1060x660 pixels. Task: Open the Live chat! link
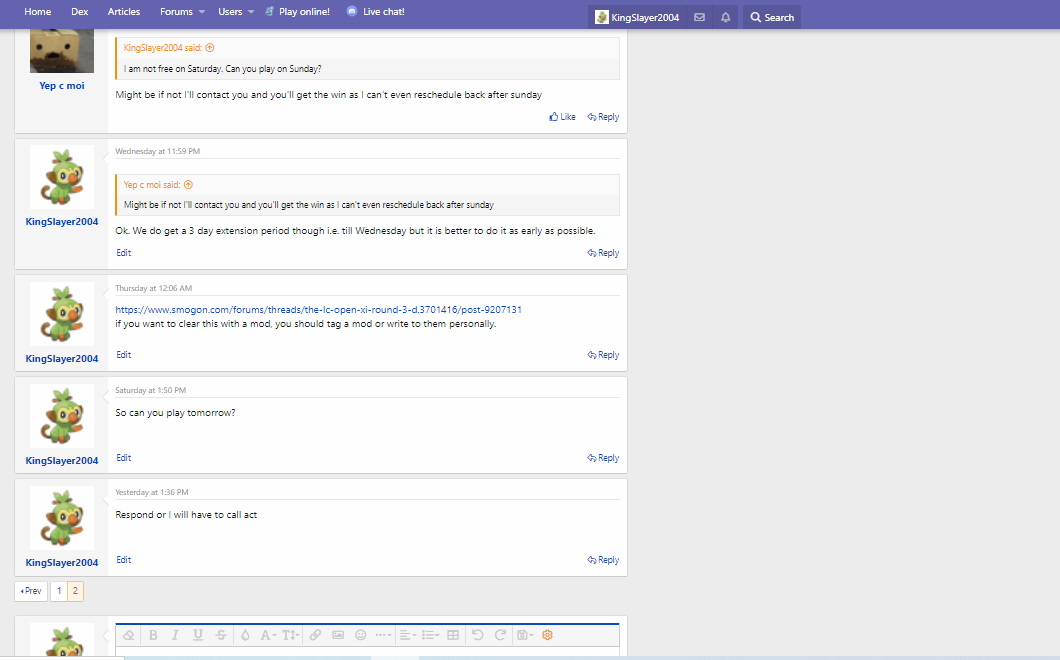pos(375,11)
